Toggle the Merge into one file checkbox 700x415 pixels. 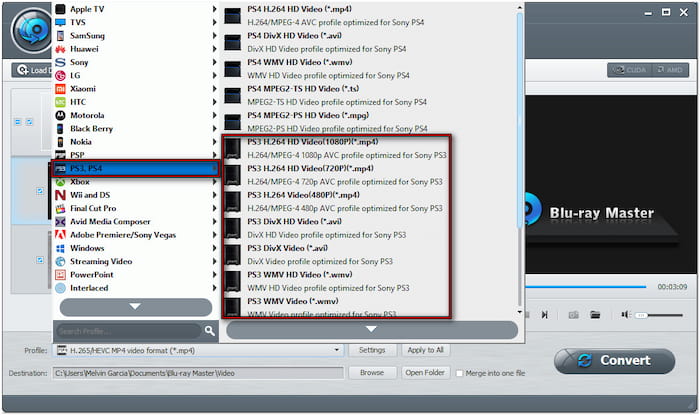459,373
